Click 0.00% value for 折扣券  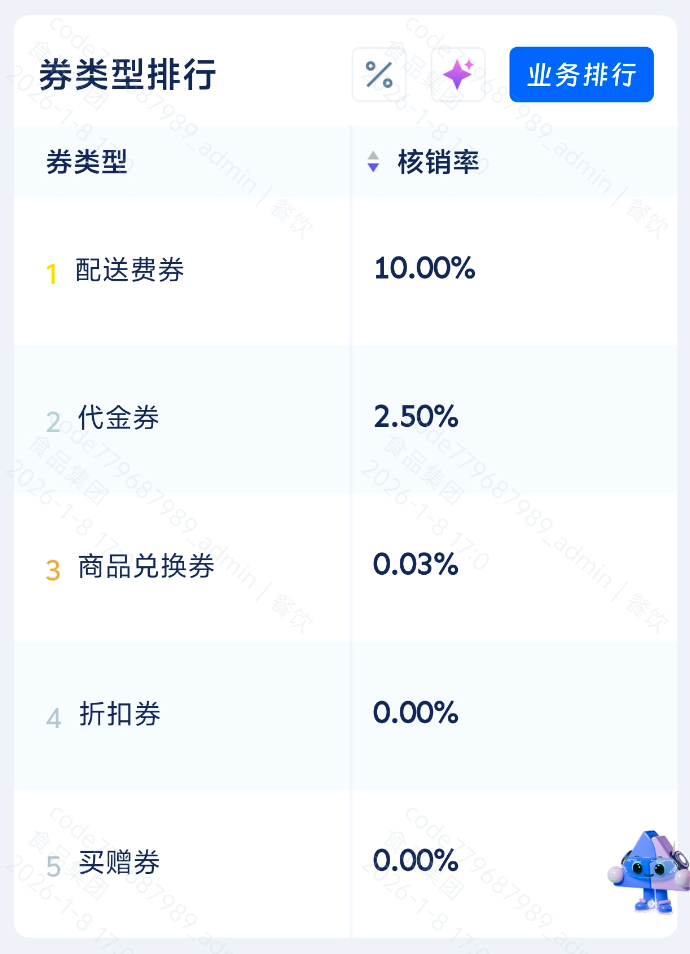tap(416, 712)
